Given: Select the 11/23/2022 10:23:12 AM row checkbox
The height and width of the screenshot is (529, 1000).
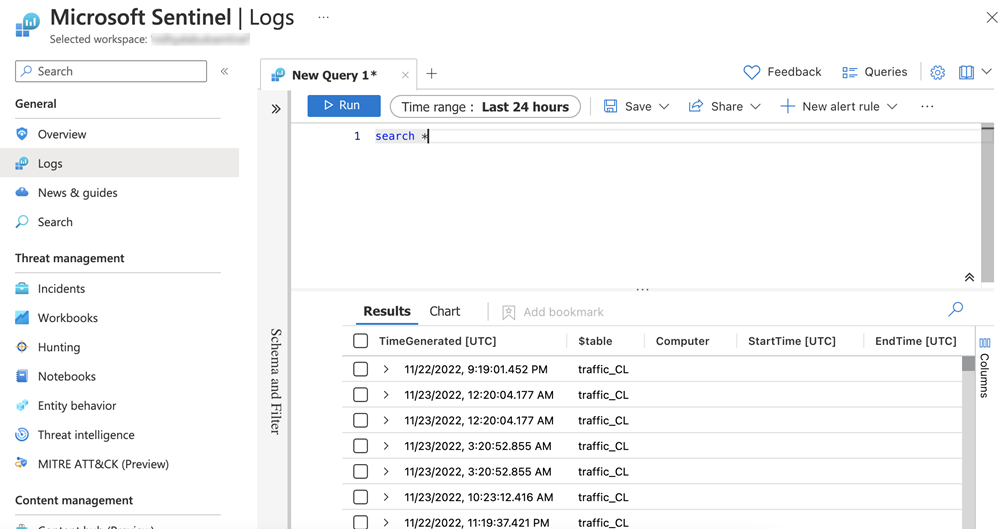Looking at the screenshot, I should [x=361, y=497].
